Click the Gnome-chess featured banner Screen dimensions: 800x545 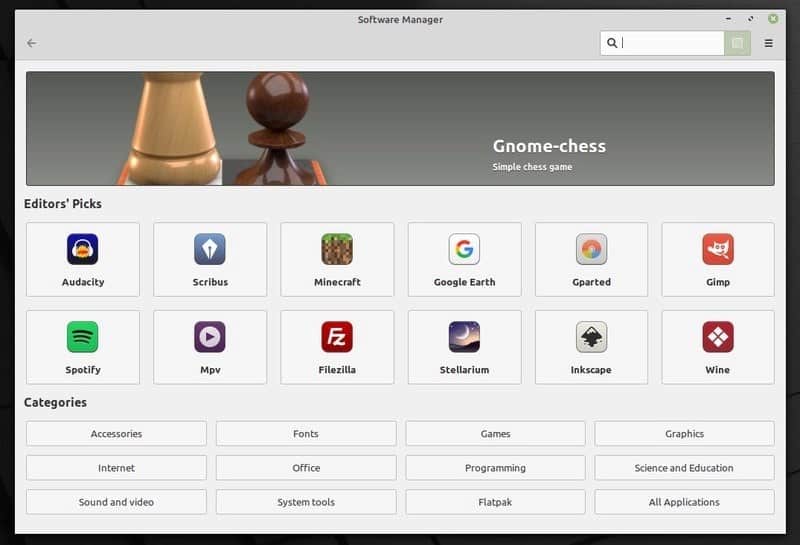click(x=400, y=128)
